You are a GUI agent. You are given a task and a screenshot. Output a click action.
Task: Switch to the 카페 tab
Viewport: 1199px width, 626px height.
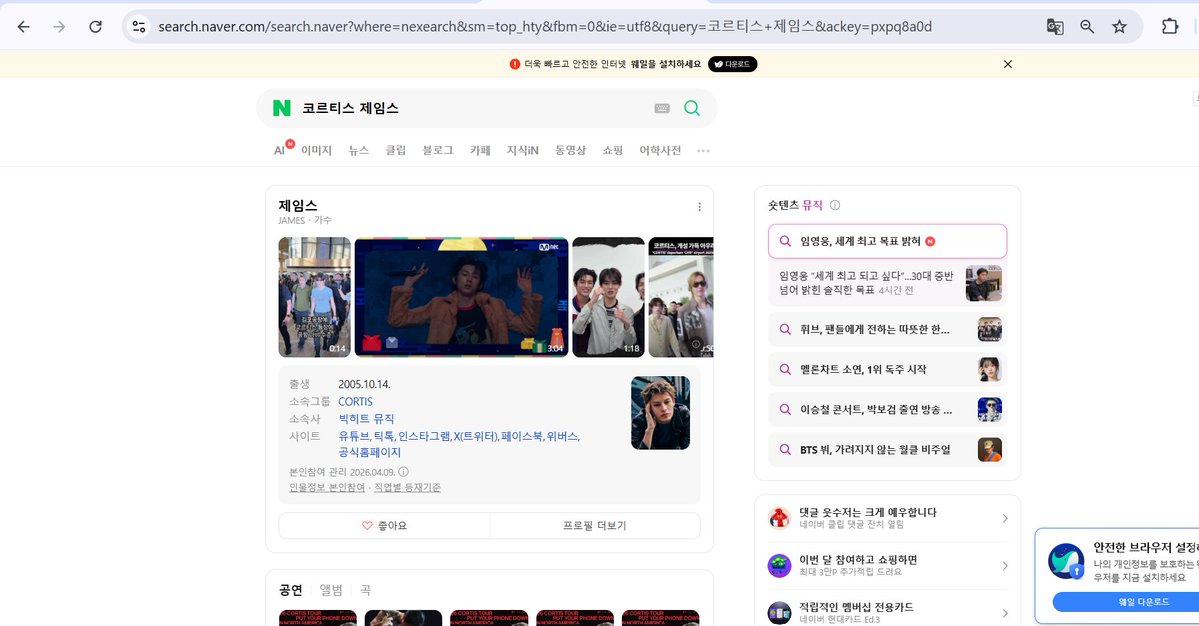click(480, 151)
